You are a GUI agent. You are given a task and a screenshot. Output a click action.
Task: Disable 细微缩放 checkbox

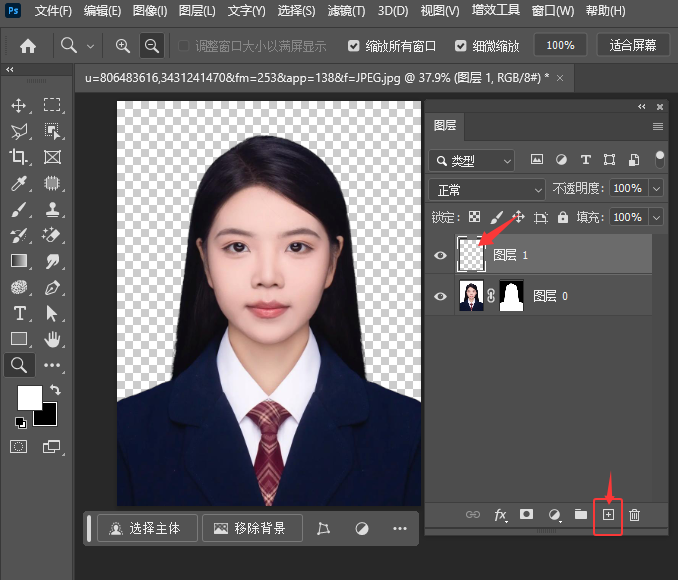[x=460, y=46]
